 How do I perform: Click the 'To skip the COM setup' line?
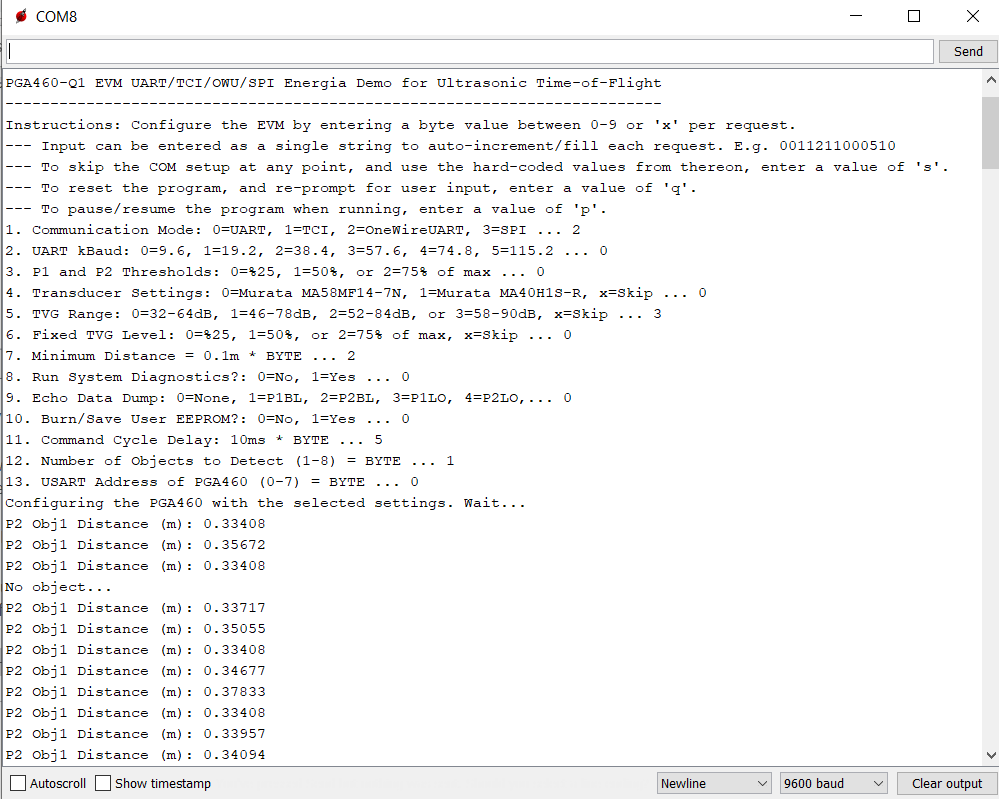[477, 168]
